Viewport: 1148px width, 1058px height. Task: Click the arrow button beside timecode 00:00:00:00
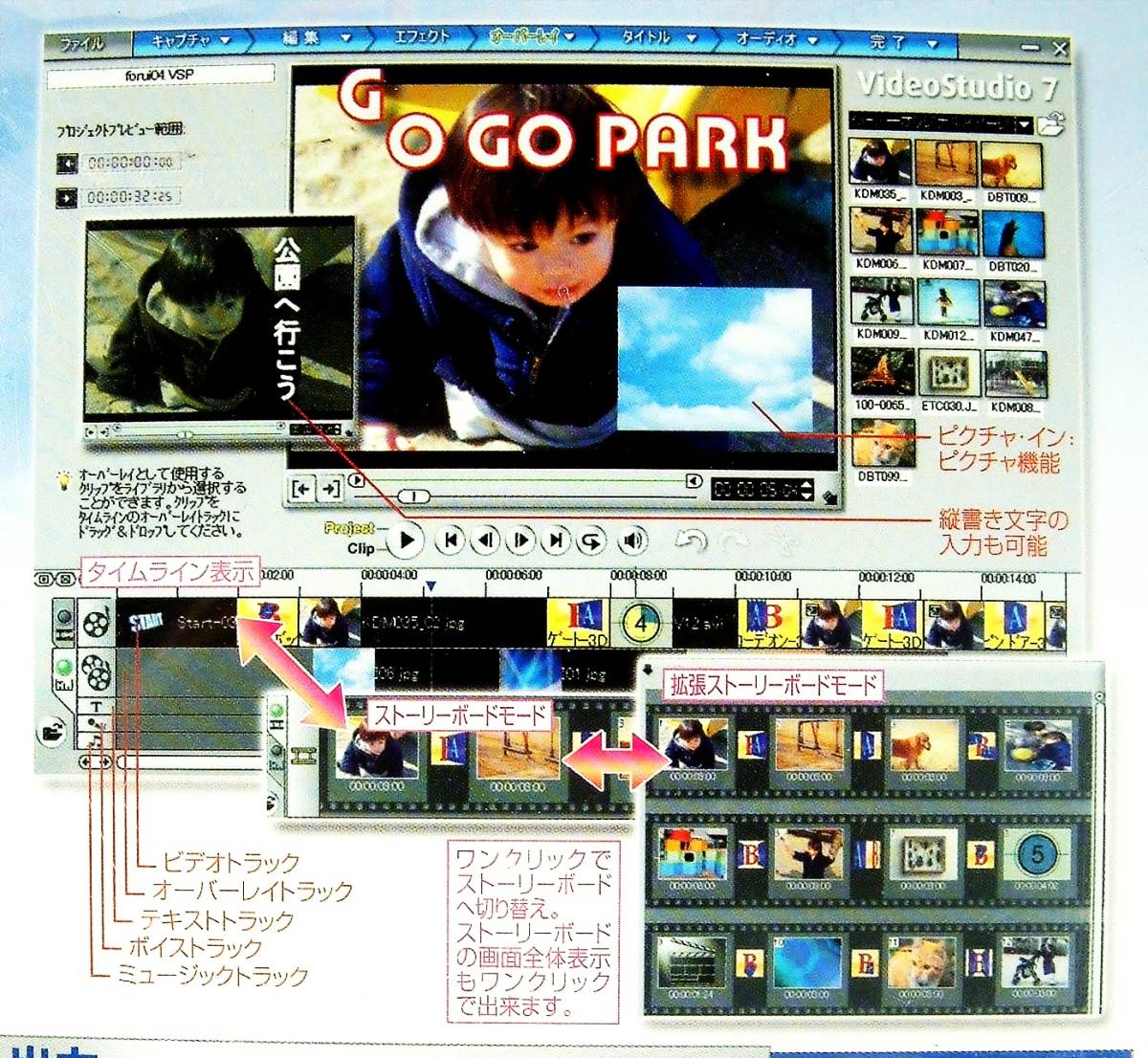pos(66,164)
